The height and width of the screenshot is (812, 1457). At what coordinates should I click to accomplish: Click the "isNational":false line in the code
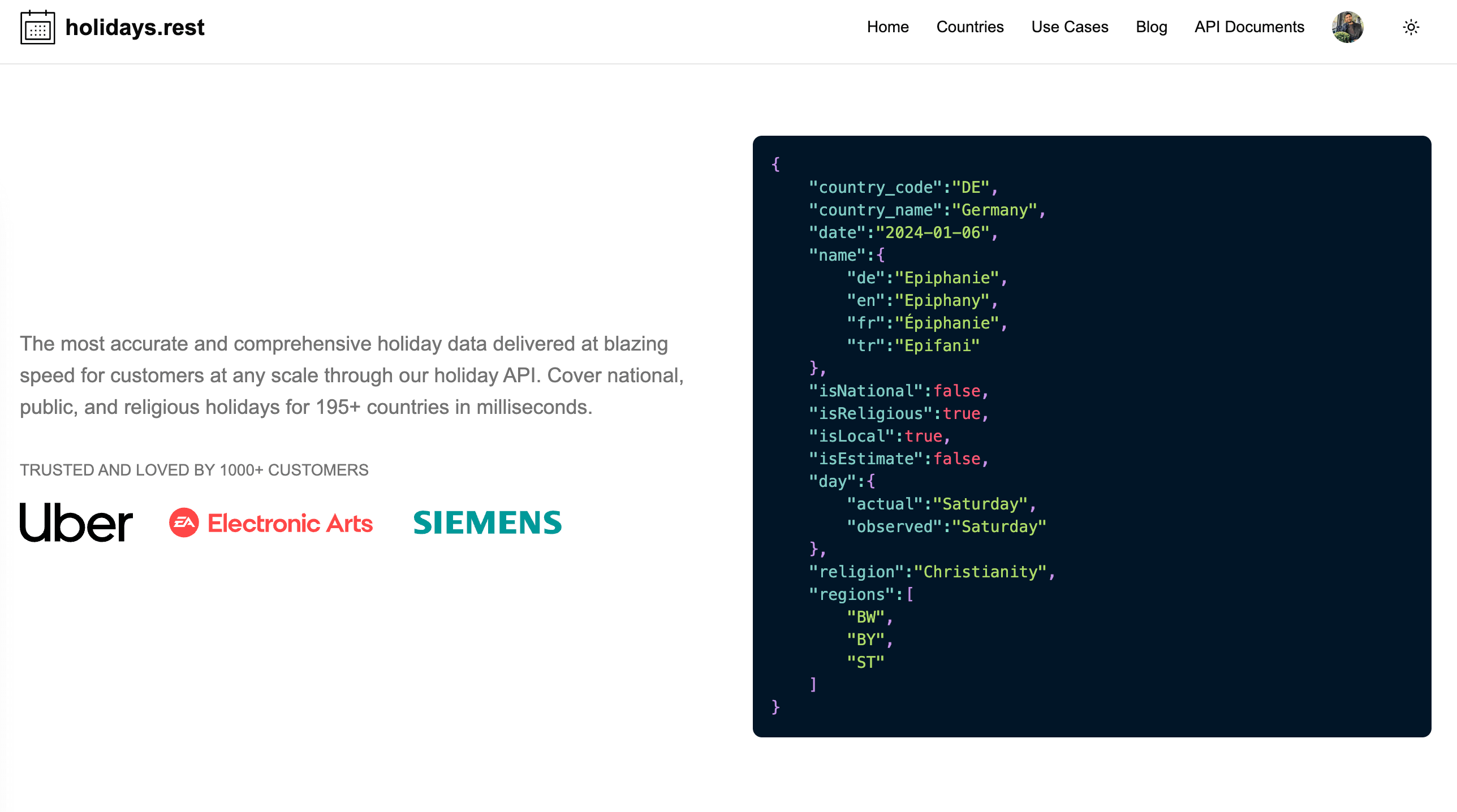point(898,391)
